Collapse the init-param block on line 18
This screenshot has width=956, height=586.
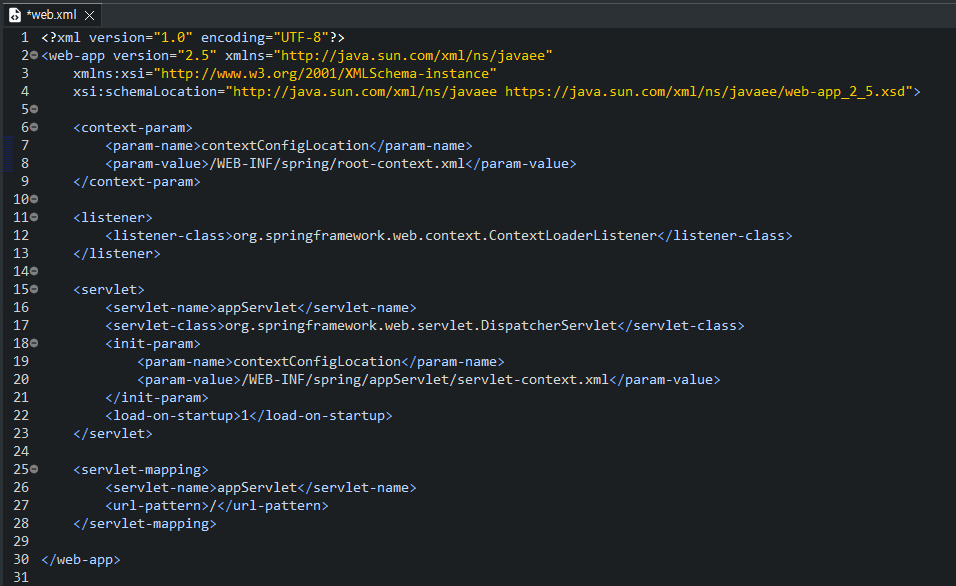point(34,343)
